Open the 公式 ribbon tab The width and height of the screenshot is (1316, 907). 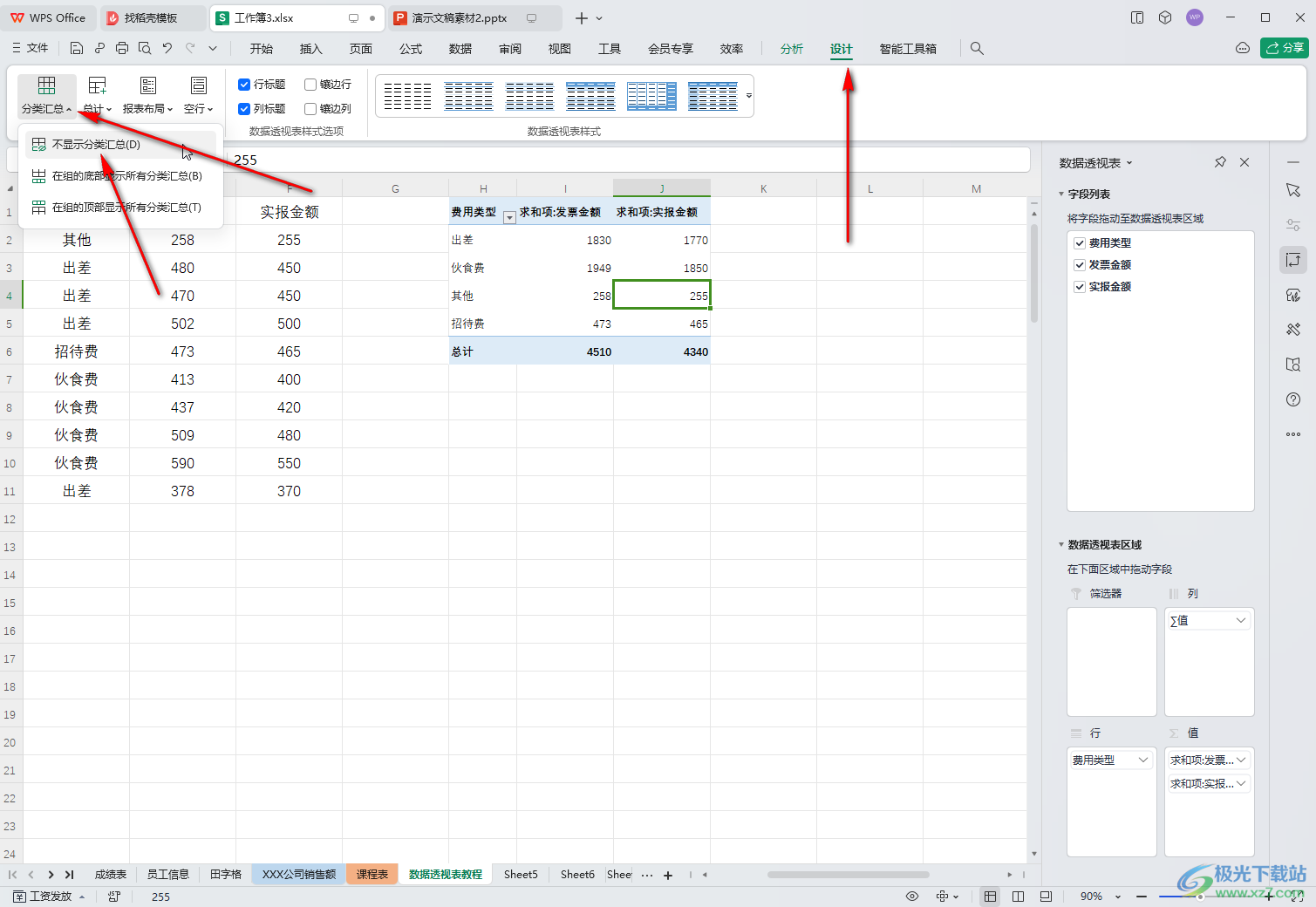(411, 49)
